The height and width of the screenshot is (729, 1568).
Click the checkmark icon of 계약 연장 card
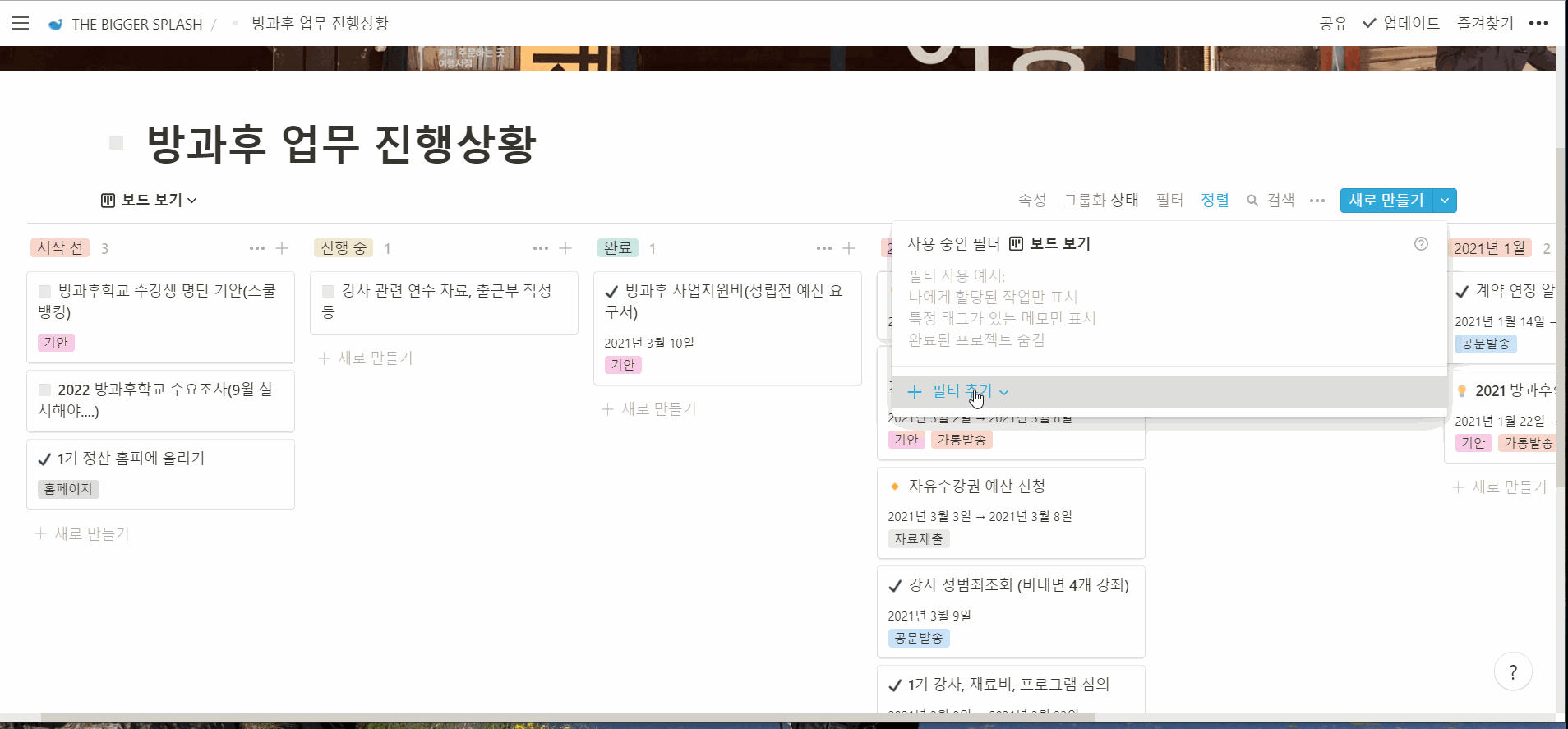click(x=1462, y=291)
